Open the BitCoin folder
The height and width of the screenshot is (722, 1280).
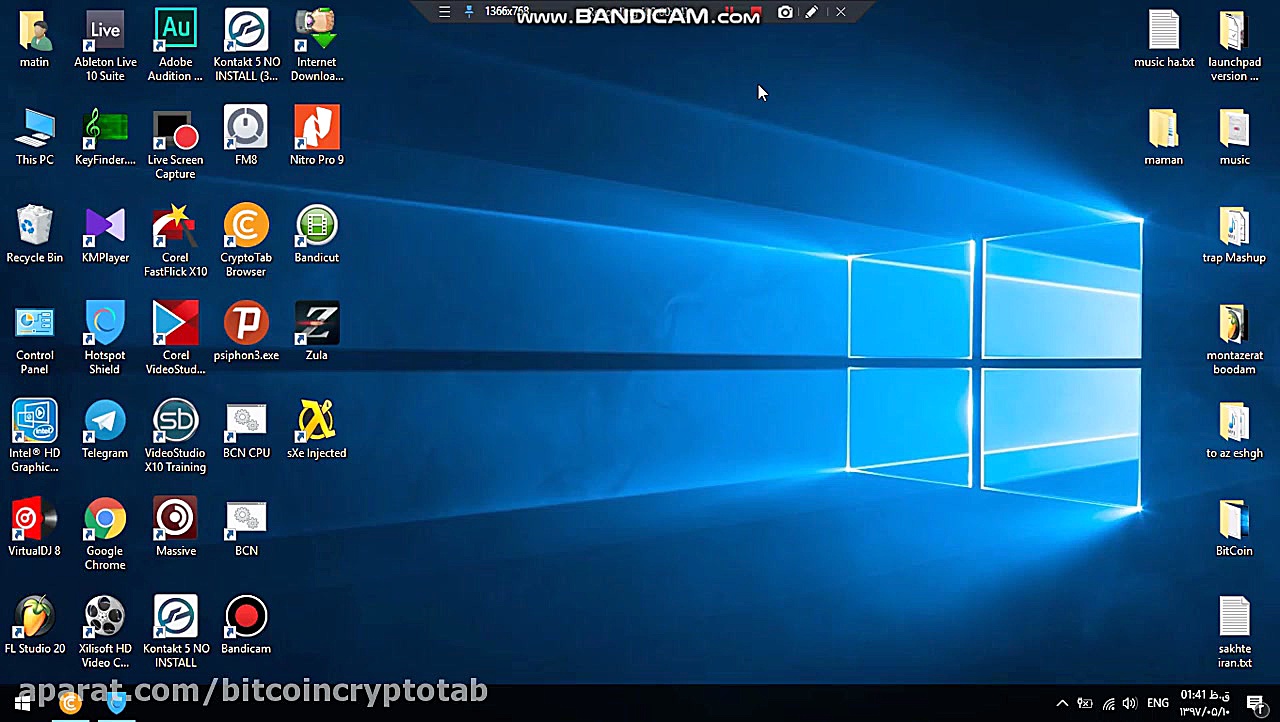tap(1234, 519)
